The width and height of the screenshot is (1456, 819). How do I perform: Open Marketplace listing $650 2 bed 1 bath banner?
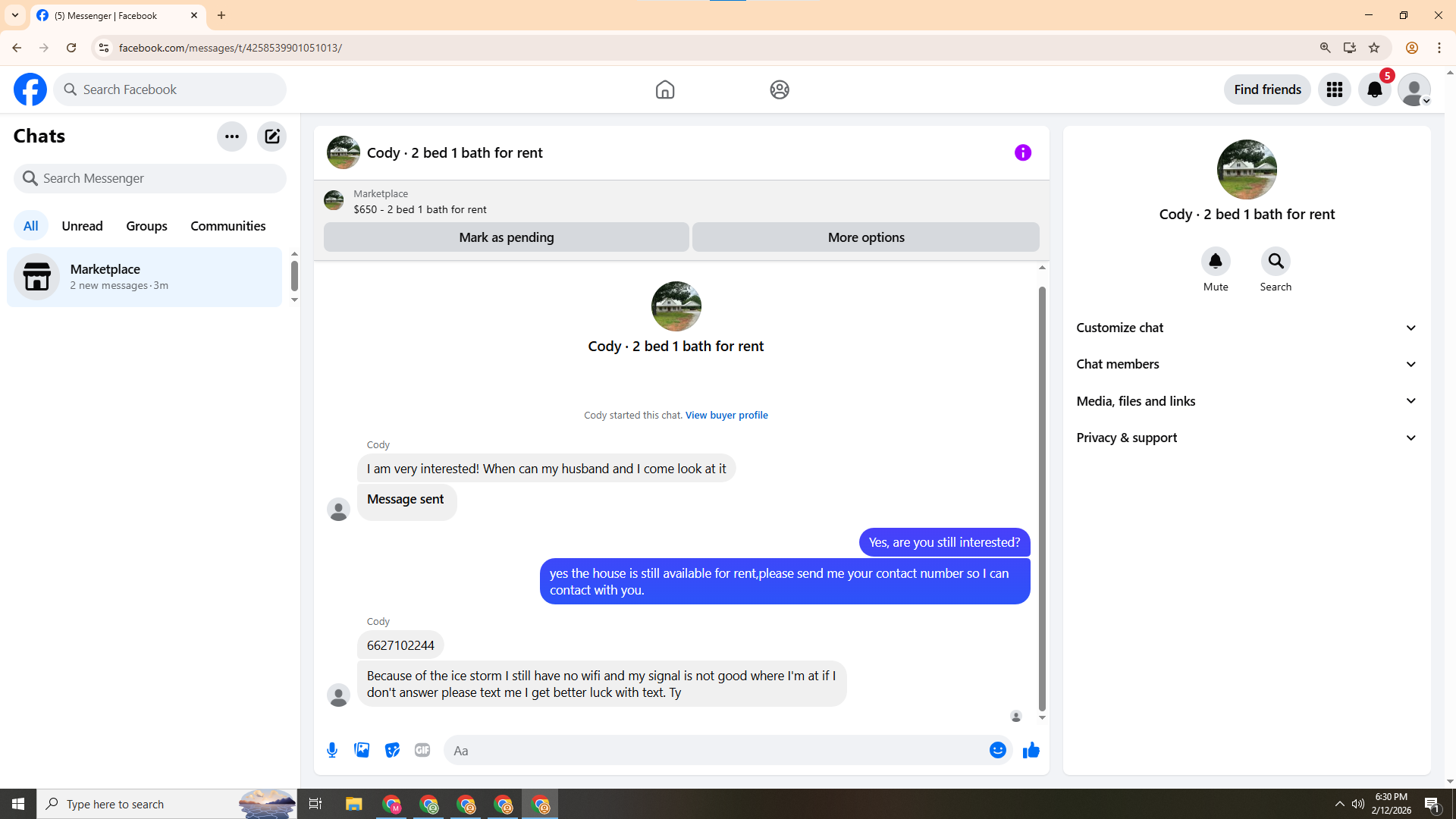(681, 202)
